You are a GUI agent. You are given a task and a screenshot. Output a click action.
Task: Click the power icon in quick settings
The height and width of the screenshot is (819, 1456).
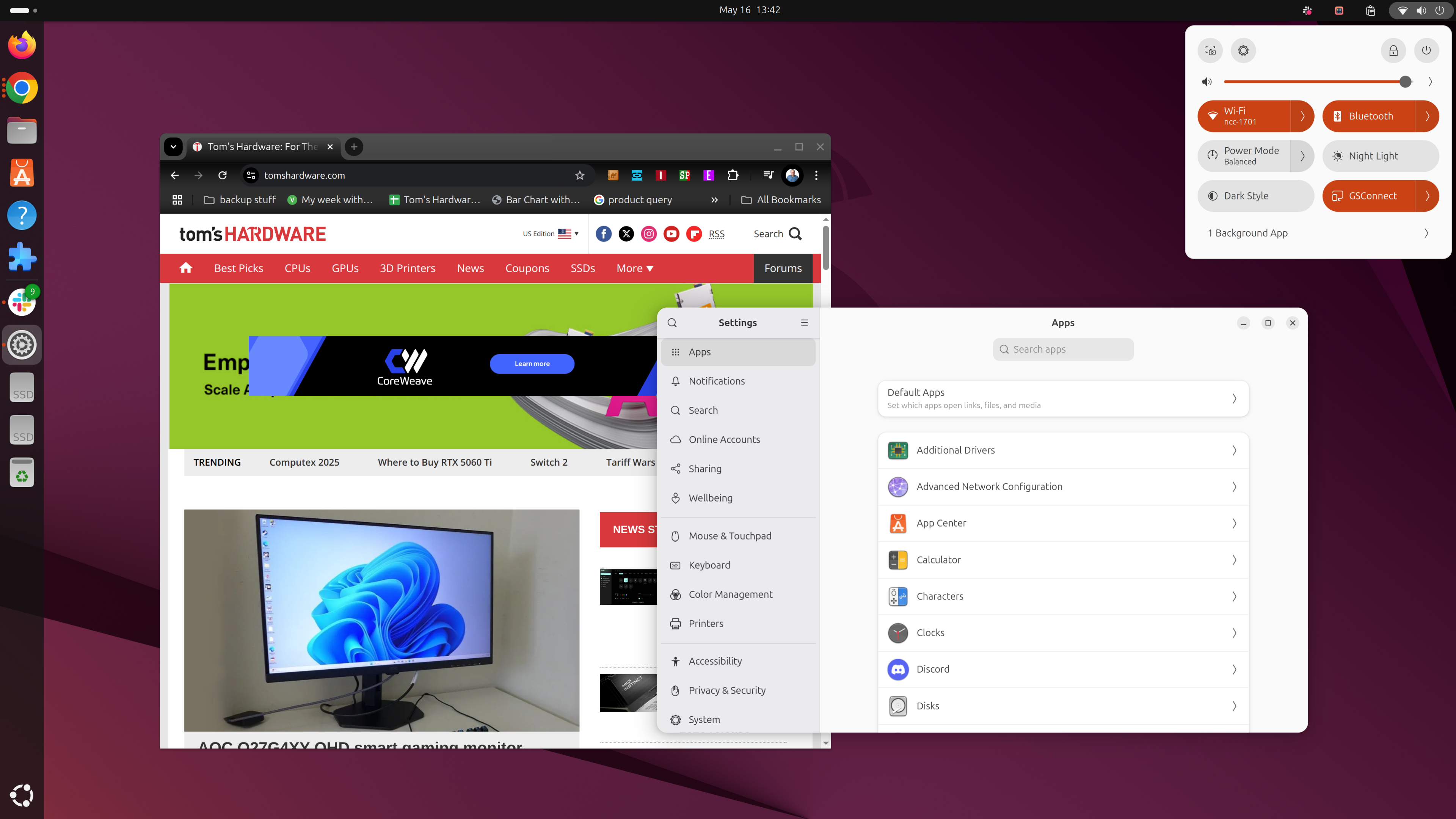1426,50
